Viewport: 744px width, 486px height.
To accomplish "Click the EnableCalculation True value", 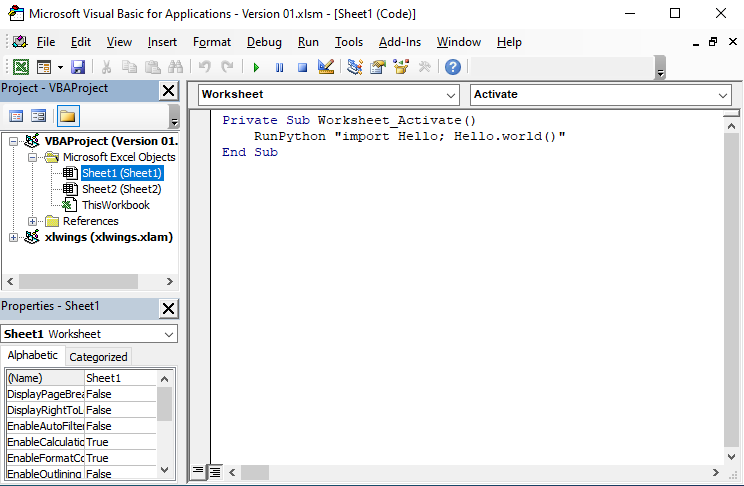I will click(x=121, y=442).
